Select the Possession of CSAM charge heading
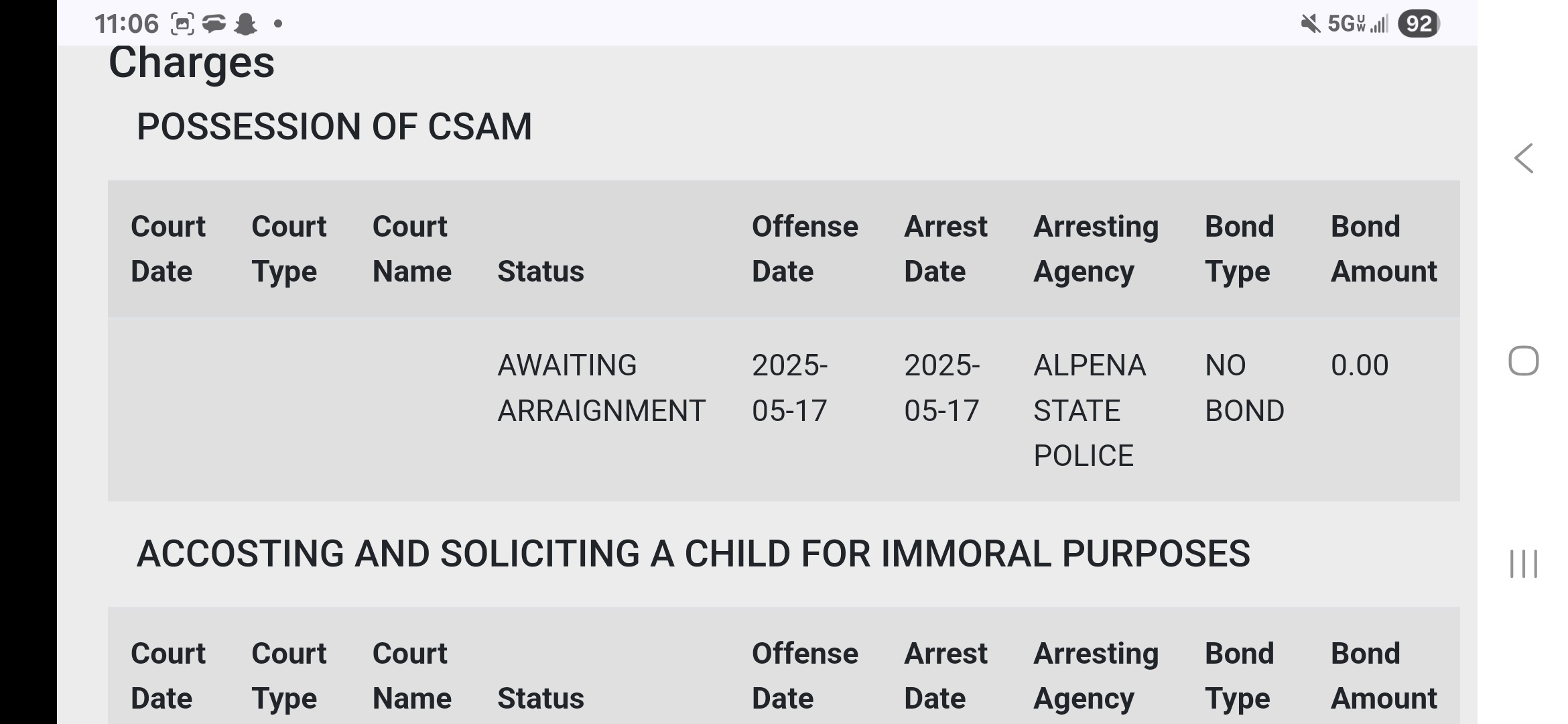1568x724 pixels. tap(334, 126)
